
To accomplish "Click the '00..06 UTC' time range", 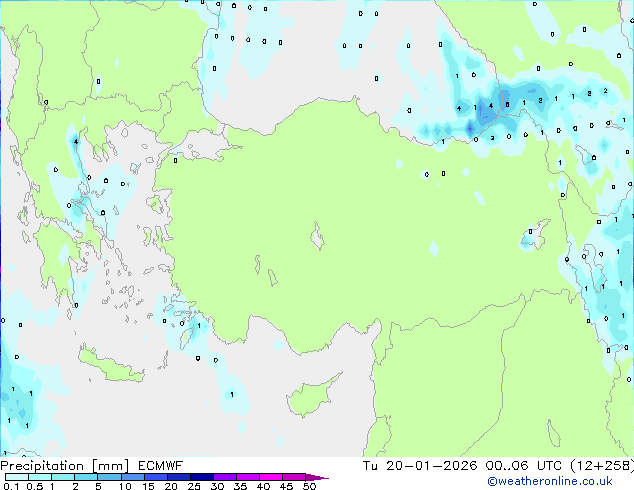I will click(524, 465).
